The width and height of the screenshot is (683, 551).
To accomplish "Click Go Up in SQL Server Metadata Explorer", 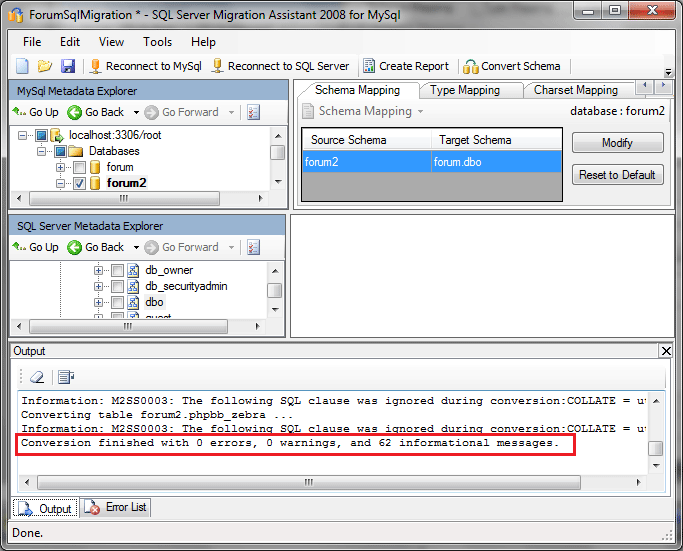I will pyautogui.click(x=35, y=247).
